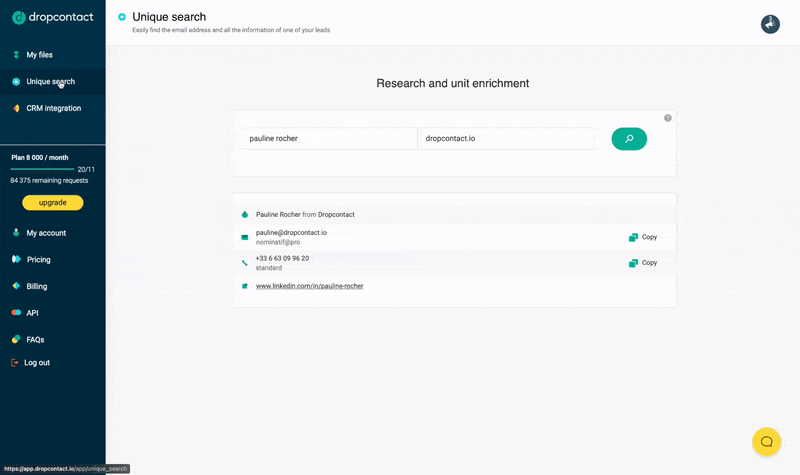Open Billing section
The width and height of the screenshot is (800, 475).
pos(37,286)
